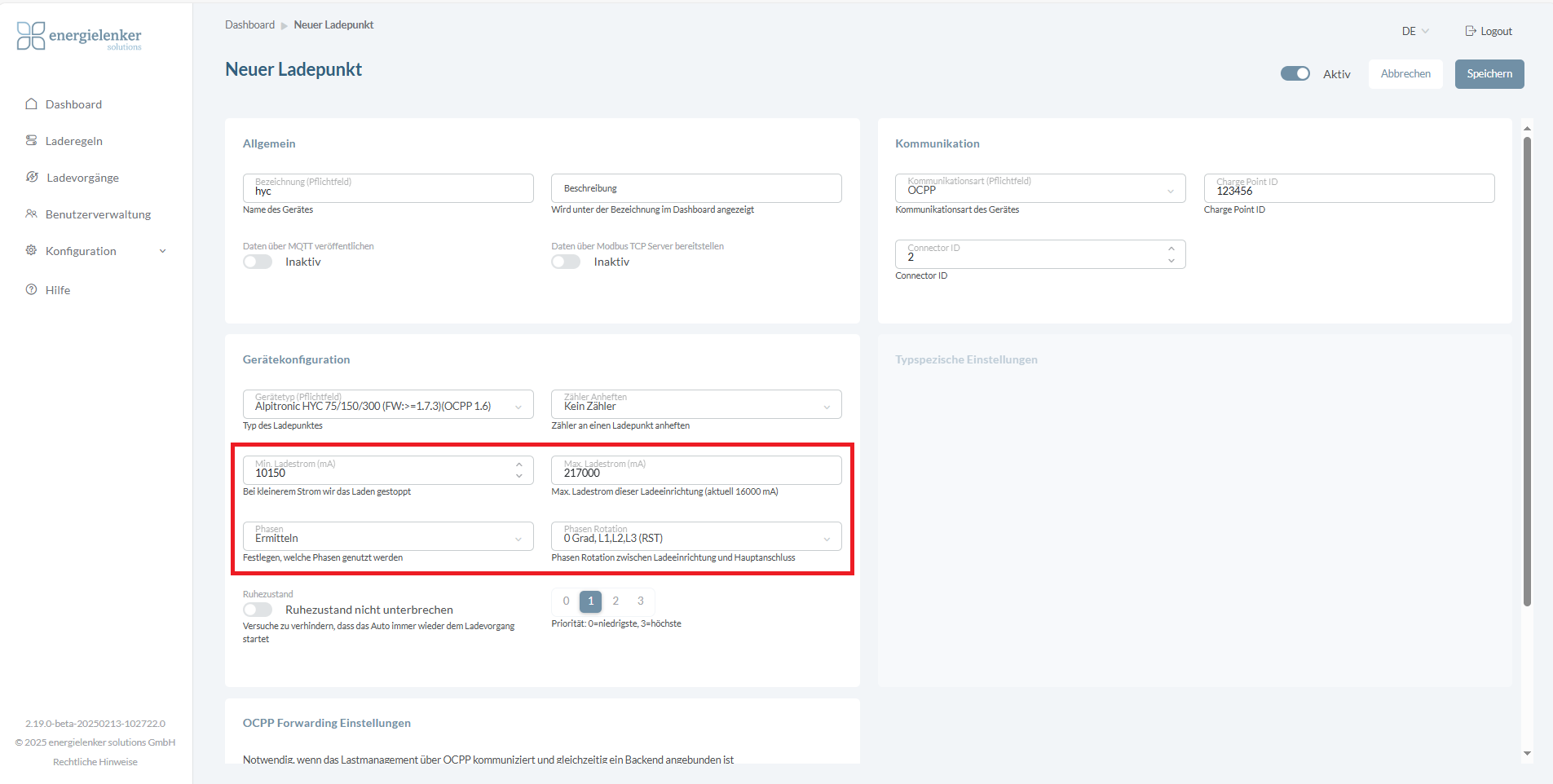
Task: Click the Allgemein section heading
Action: click(x=269, y=143)
